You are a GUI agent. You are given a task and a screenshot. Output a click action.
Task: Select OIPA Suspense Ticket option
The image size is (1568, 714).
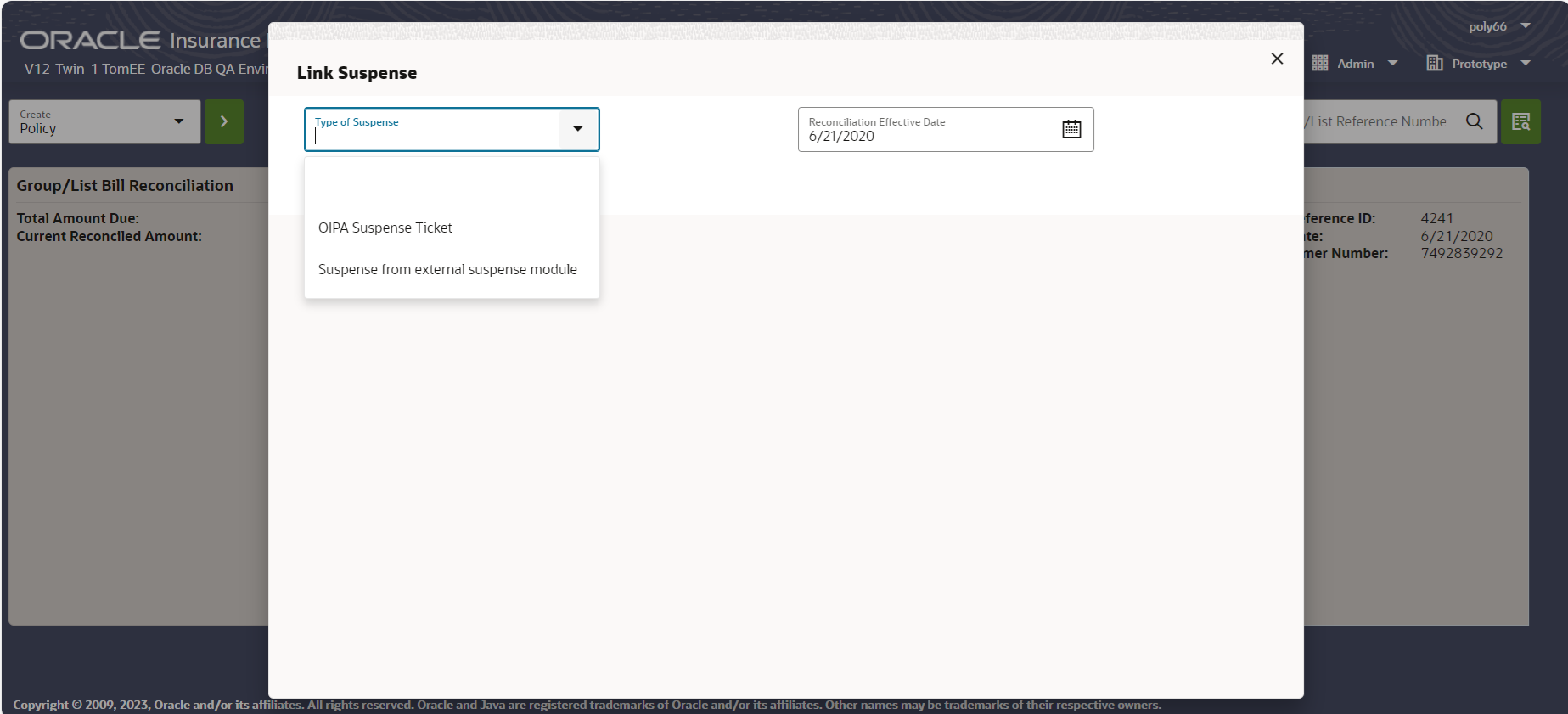452,228
